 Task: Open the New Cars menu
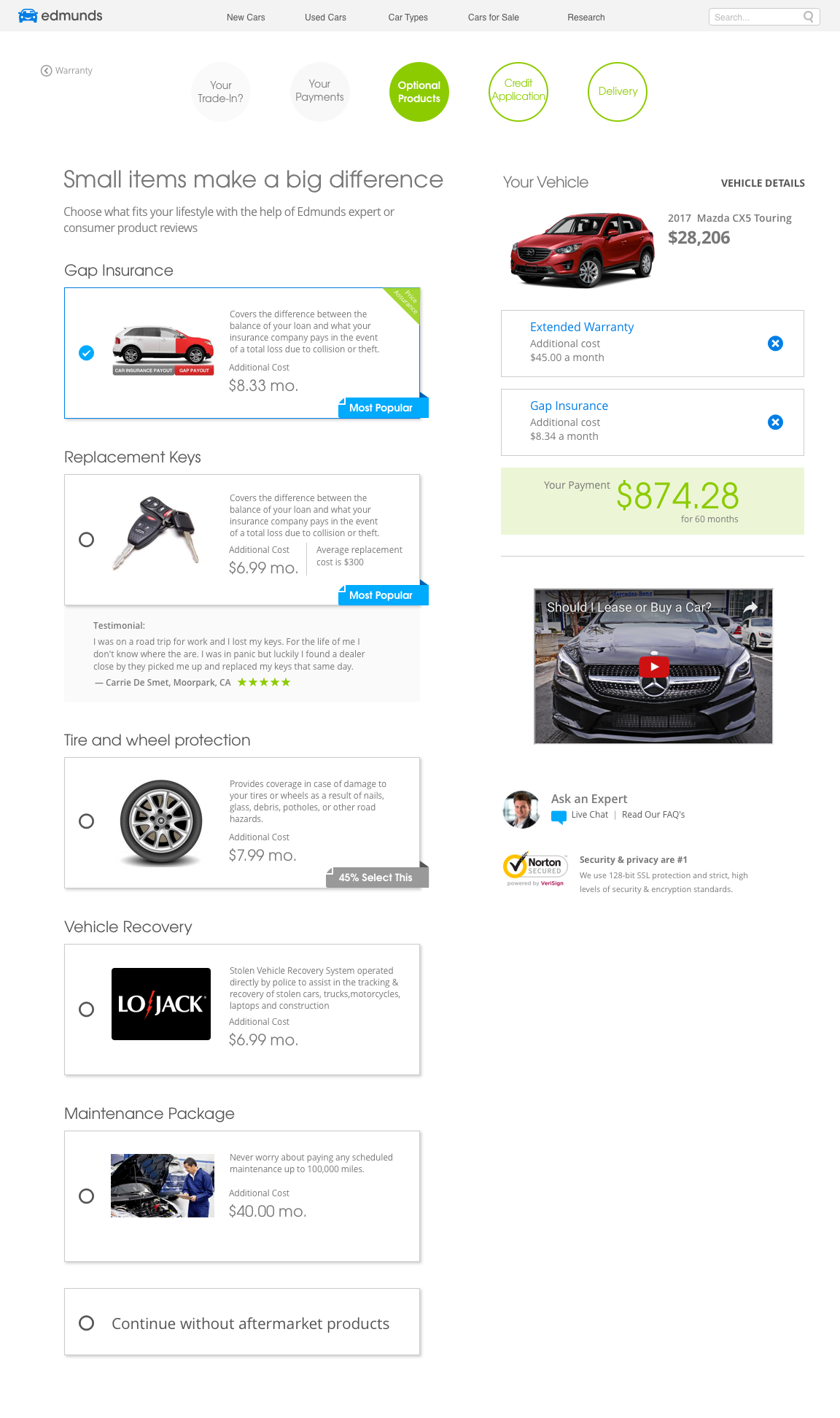click(x=246, y=18)
